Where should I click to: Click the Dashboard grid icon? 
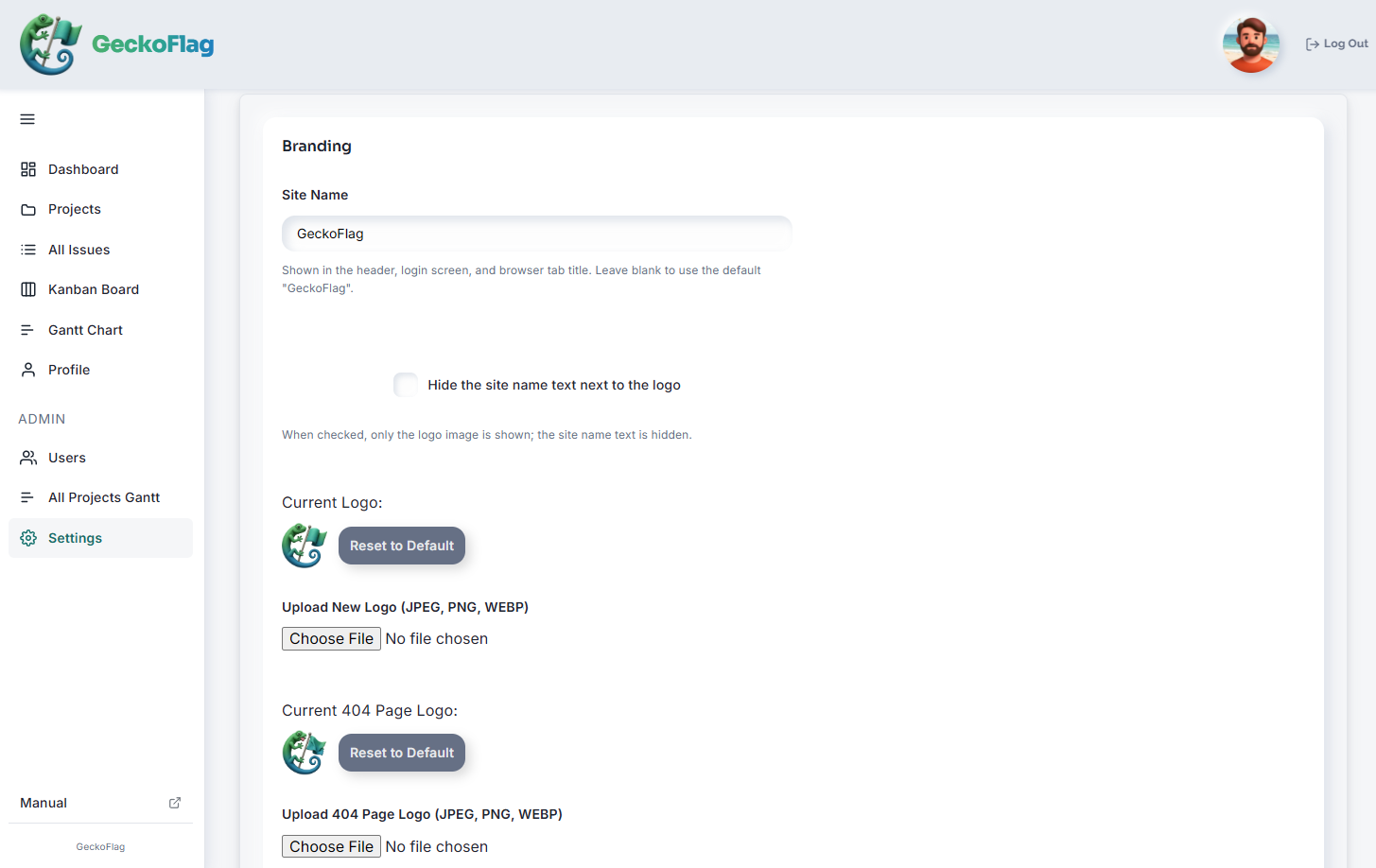(28, 169)
